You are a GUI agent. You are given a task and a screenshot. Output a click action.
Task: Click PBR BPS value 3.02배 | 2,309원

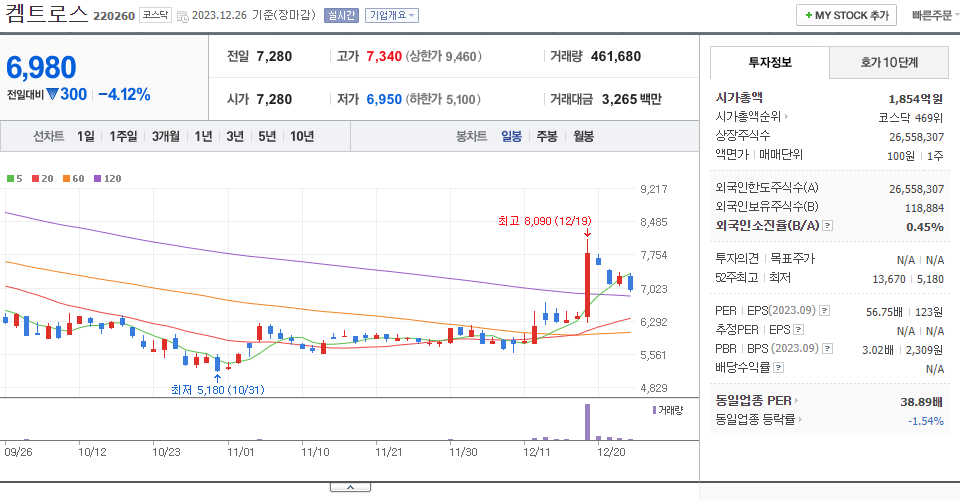[902, 350]
